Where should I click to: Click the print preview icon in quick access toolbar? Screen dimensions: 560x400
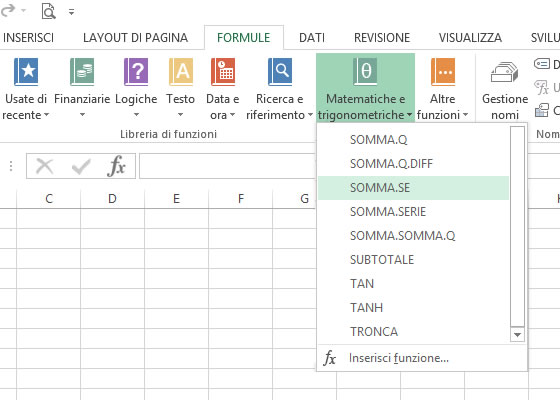[x=48, y=11]
